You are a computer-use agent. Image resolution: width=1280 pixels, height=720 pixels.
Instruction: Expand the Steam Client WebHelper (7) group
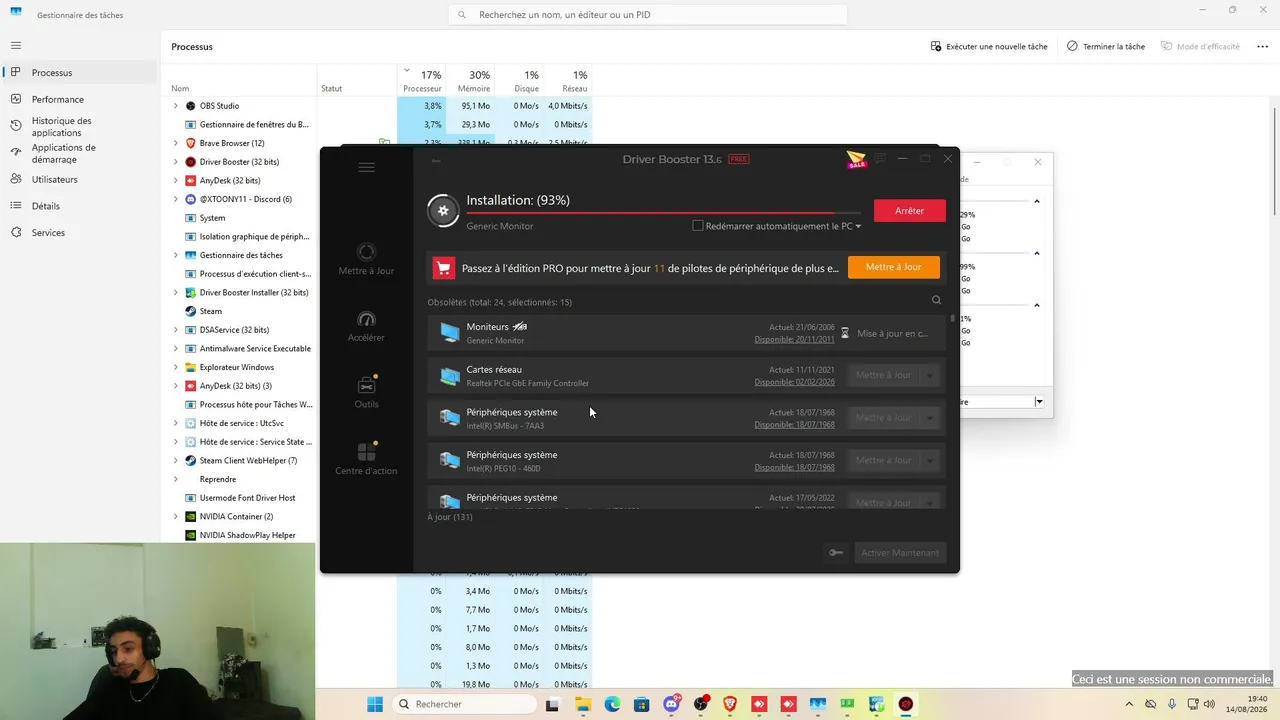coord(175,461)
